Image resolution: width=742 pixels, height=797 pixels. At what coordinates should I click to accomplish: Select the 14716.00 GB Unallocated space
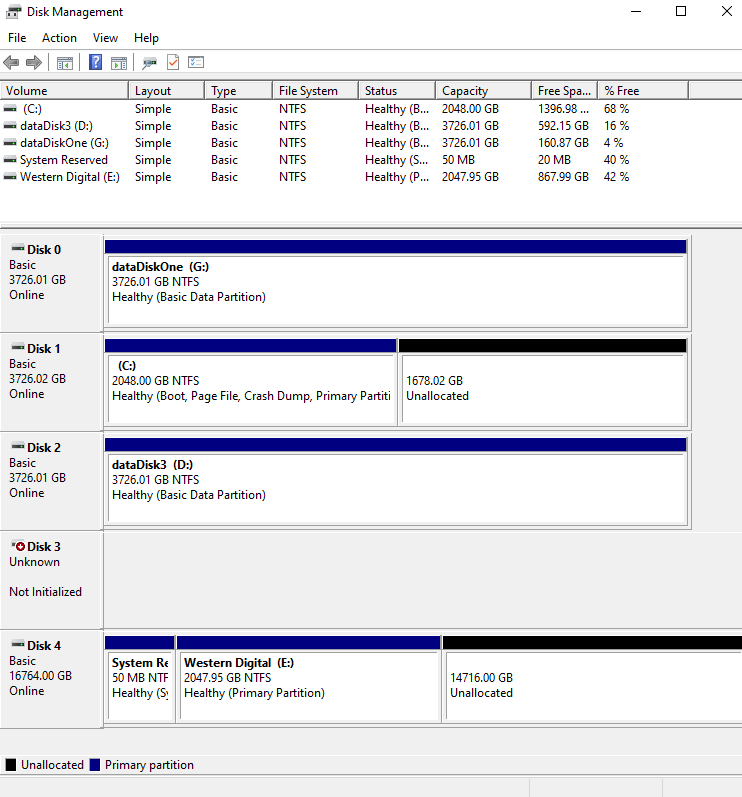coord(592,679)
